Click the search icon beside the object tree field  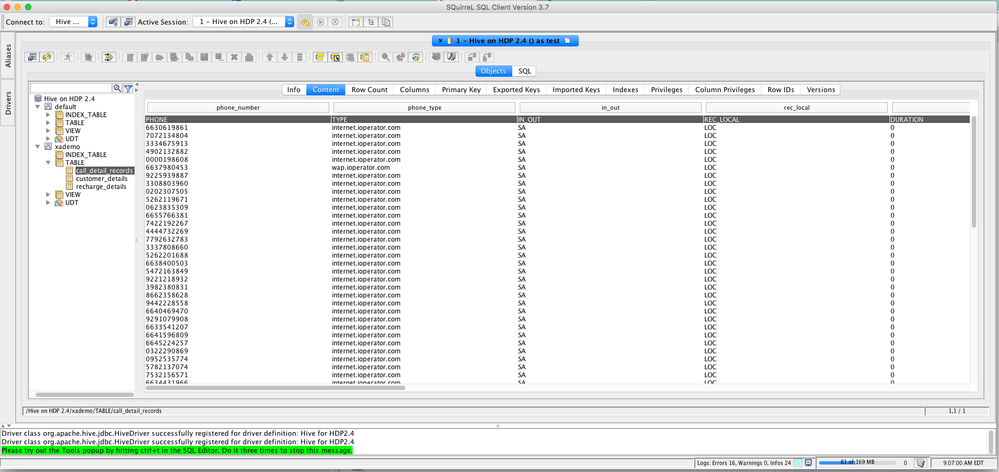pyautogui.click(x=117, y=89)
